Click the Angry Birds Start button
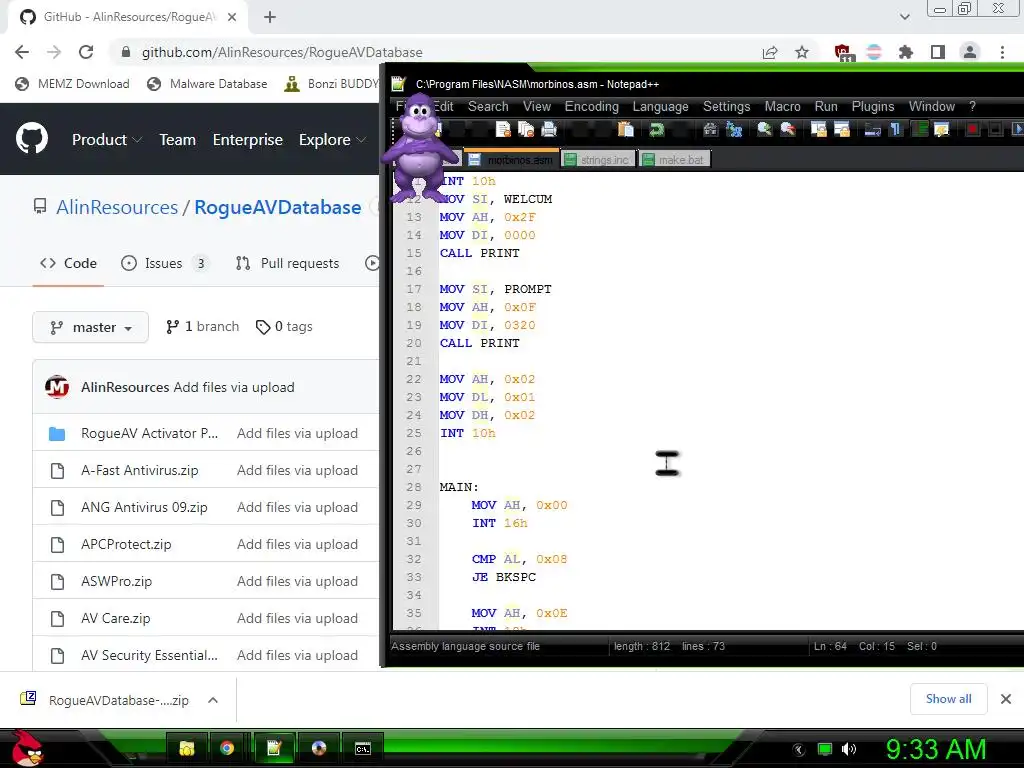The height and width of the screenshot is (768, 1024). (27, 748)
